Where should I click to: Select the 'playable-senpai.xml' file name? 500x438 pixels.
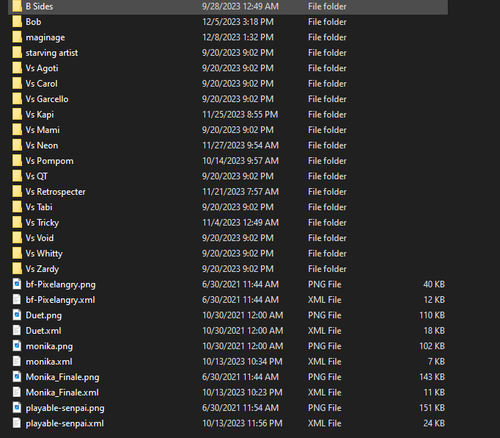(x=65, y=424)
